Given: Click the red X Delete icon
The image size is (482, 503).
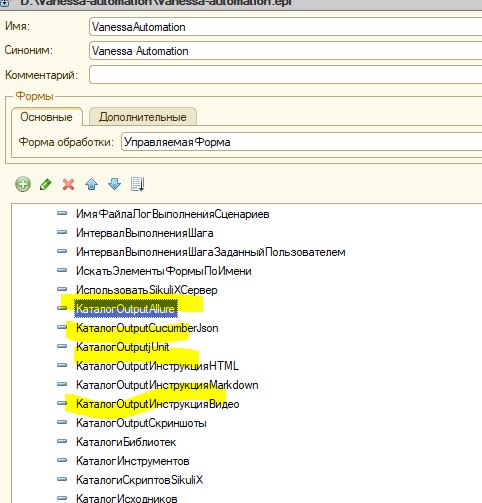Looking at the screenshot, I should (68, 184).
